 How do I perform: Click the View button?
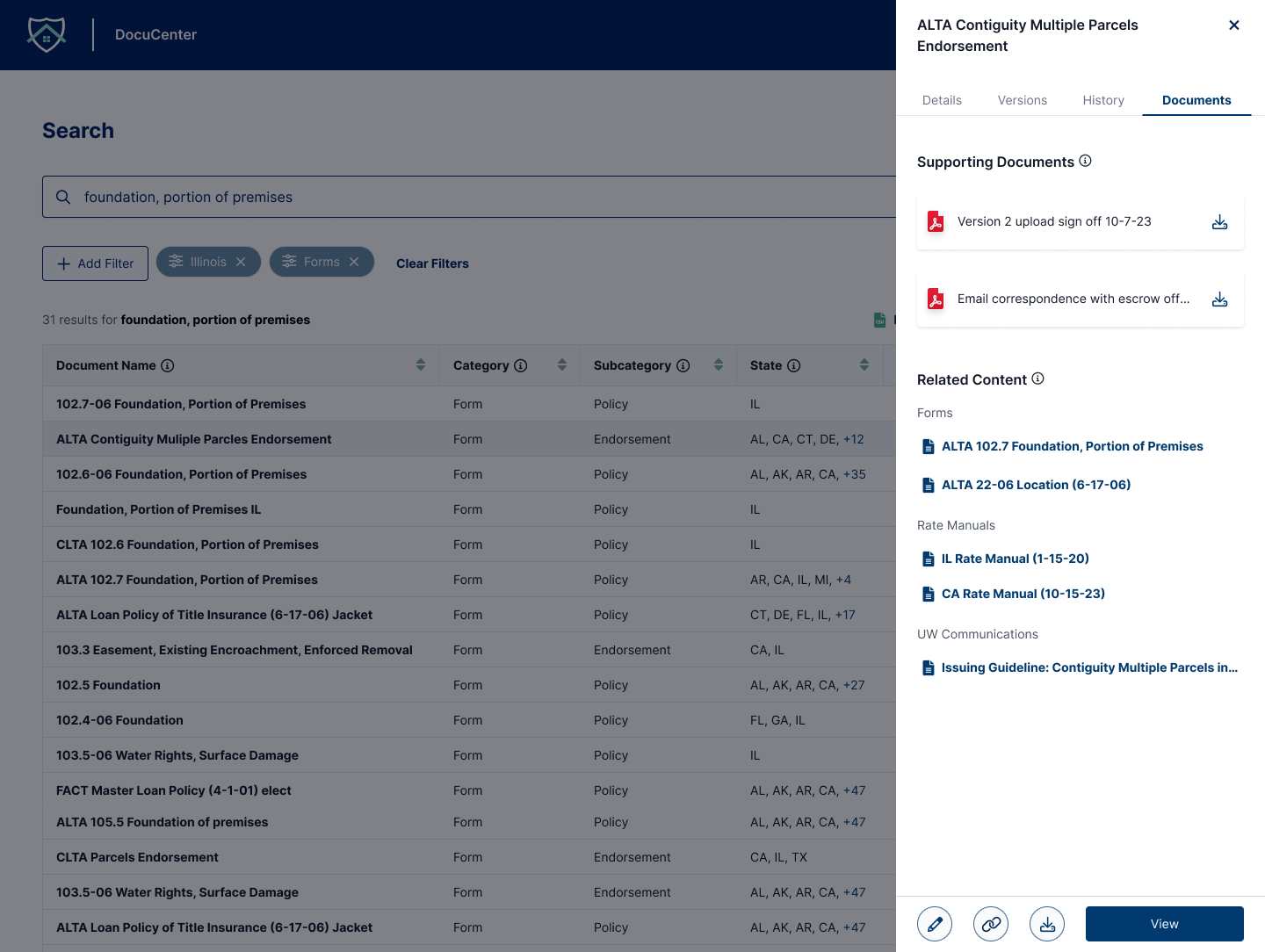coord(1165,924)
